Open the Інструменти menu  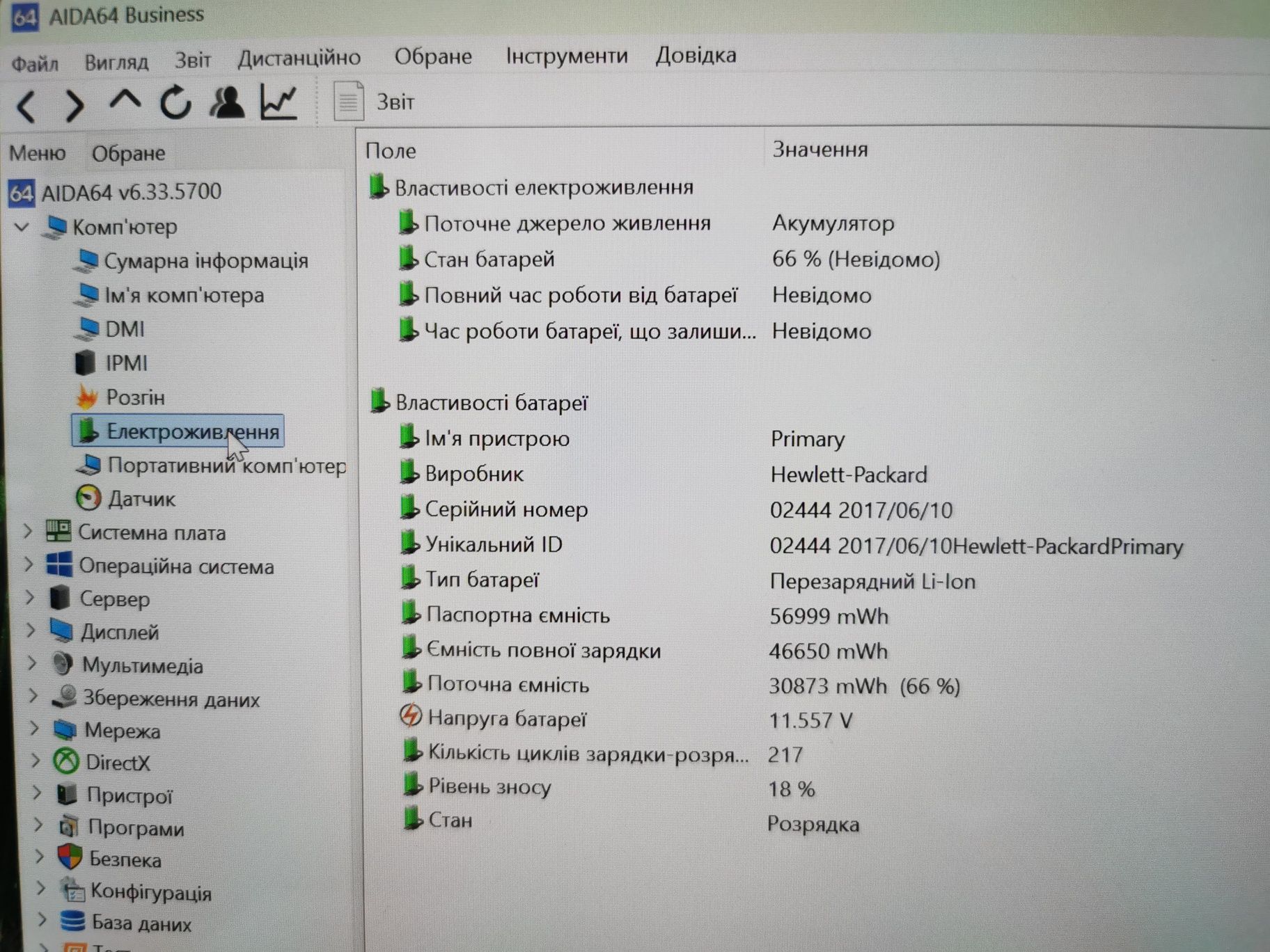[567, 56]
